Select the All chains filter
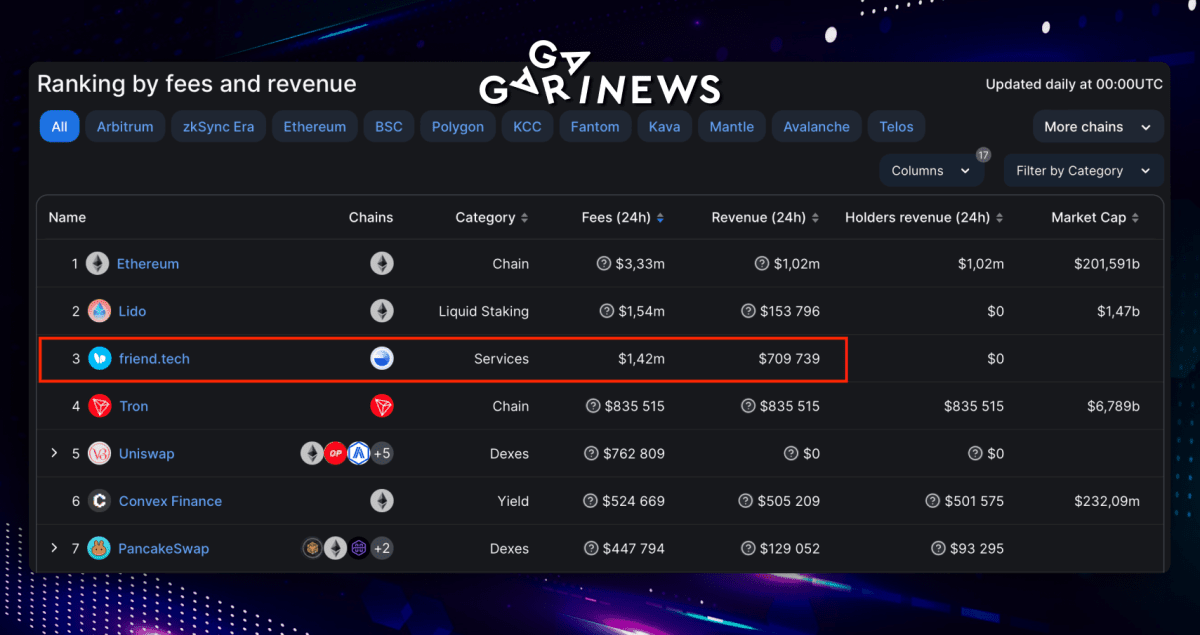 click(x=59, y=127)
